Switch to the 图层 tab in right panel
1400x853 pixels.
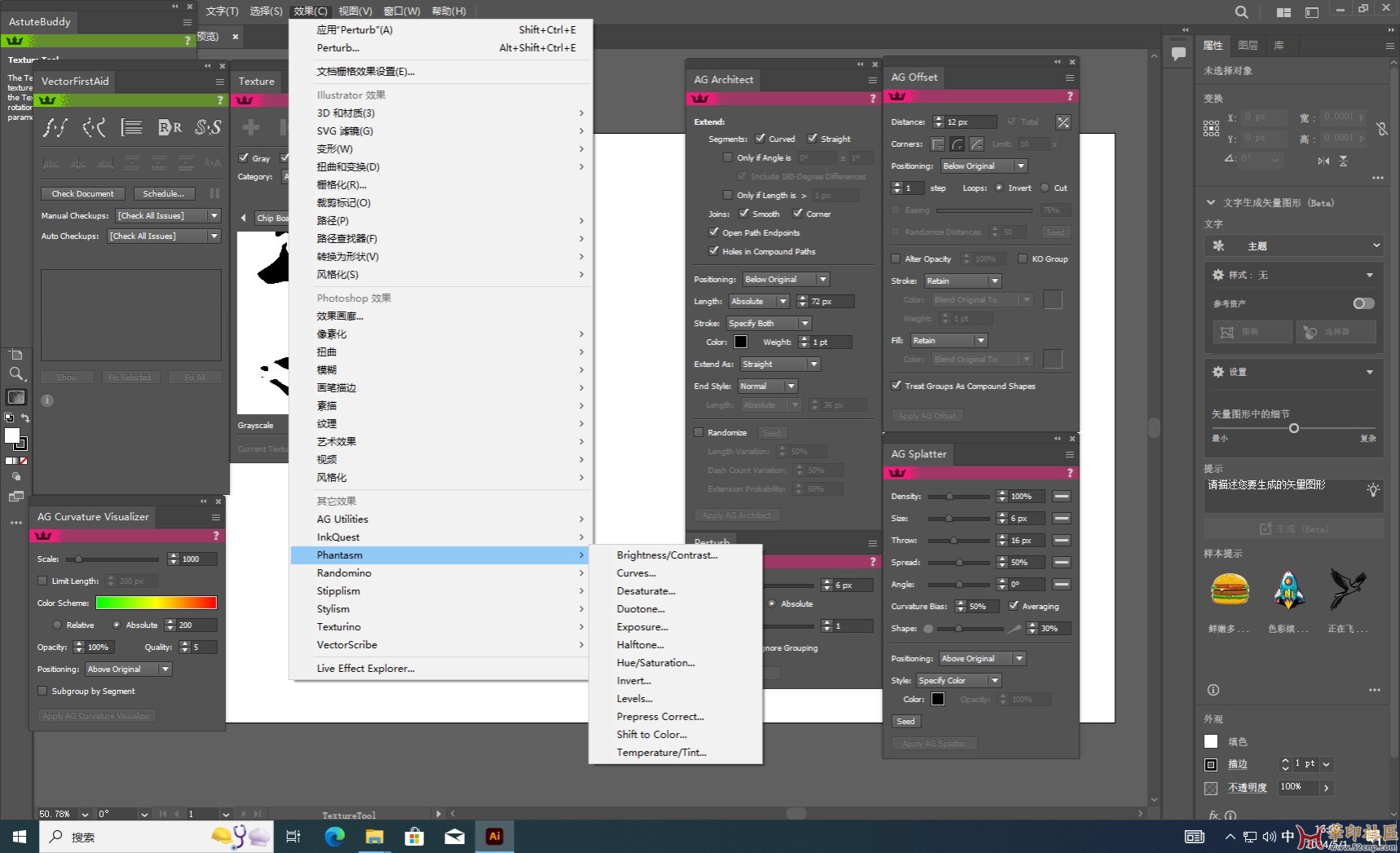[x=1248, y=46]
